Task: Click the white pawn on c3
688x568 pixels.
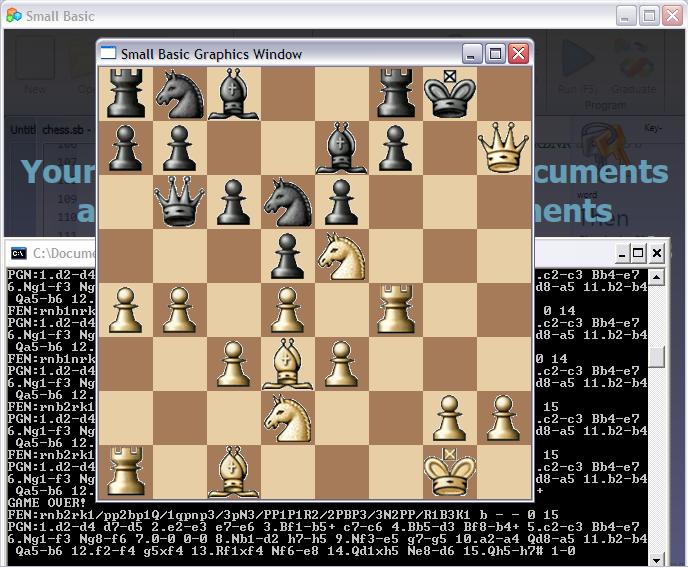Action: point(234,364)
